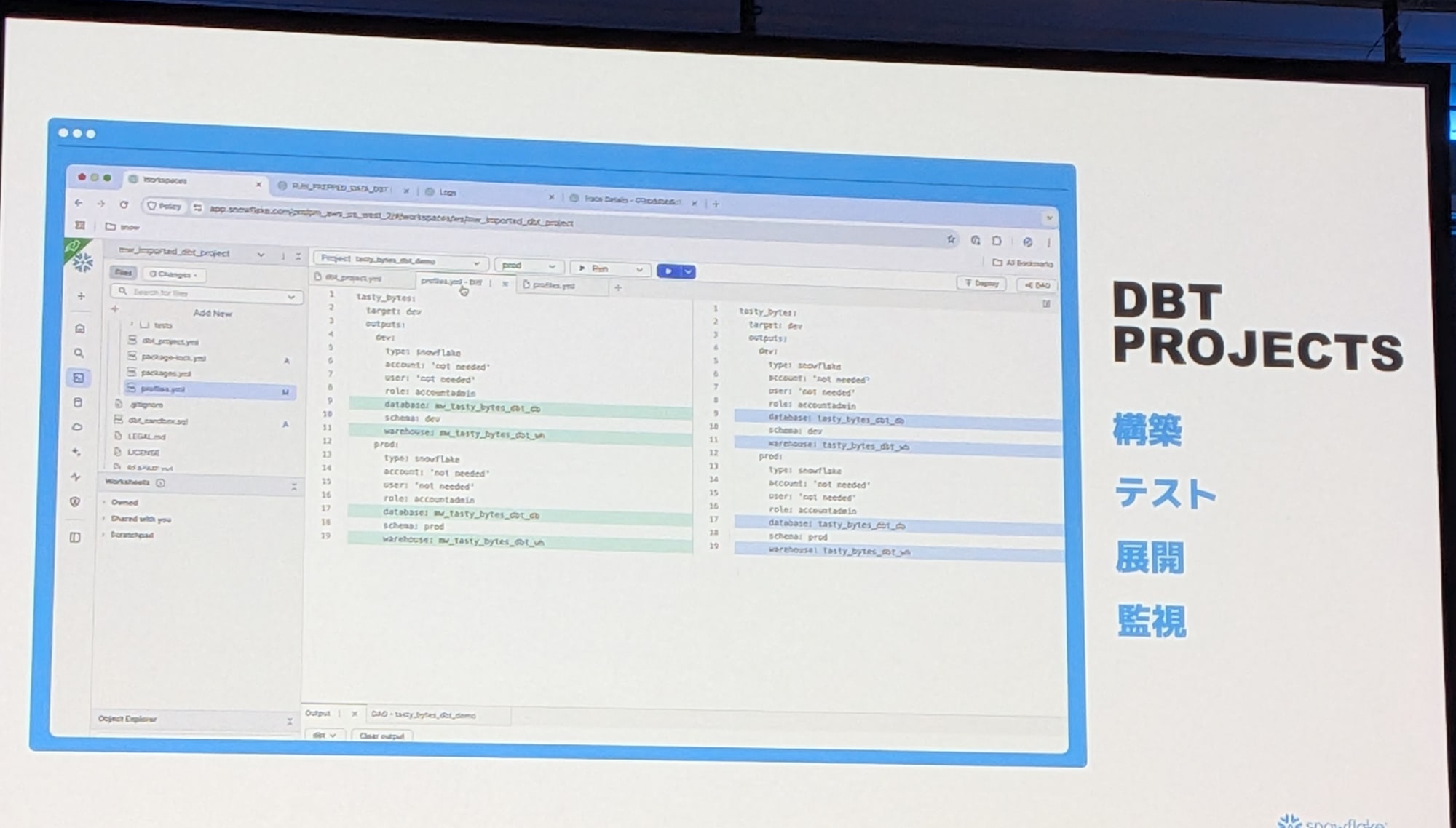Open the browser profile avatar icon

tap(1027, 242)
